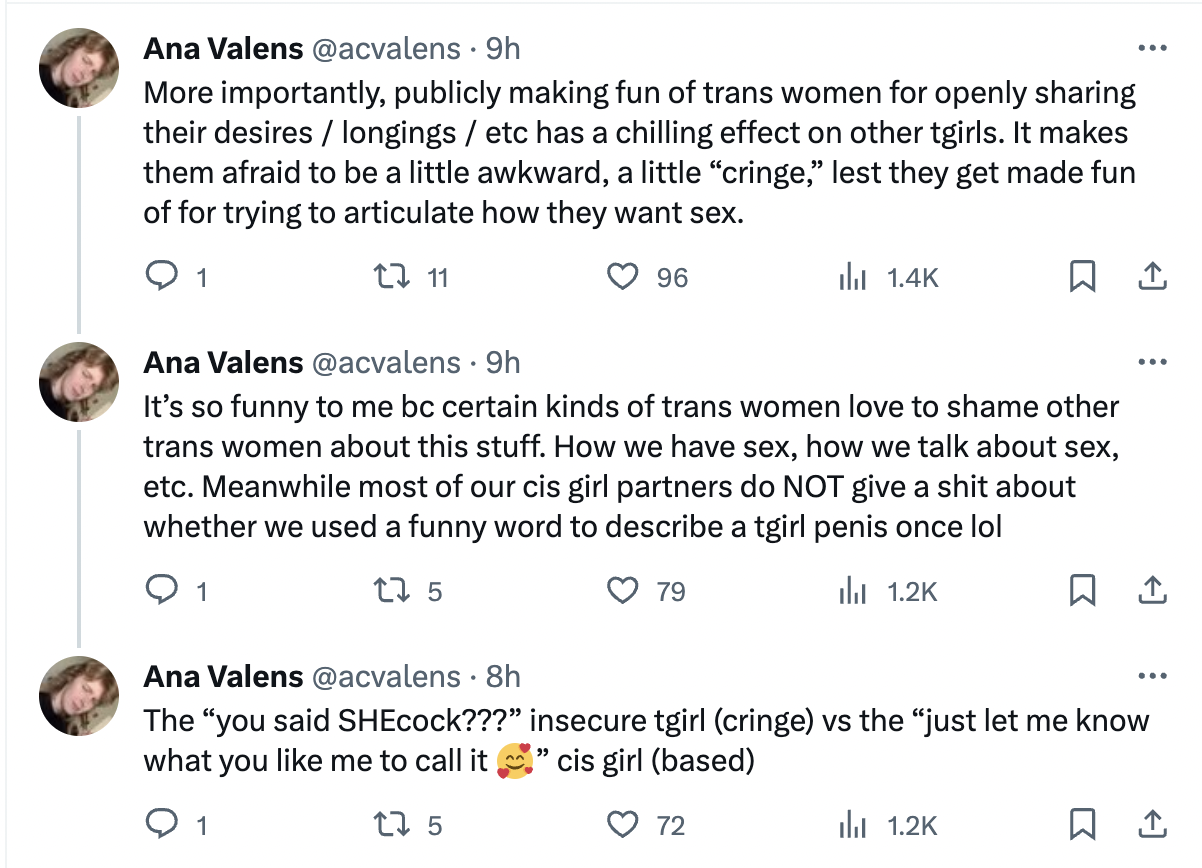This screenshot has width=1202, height=868.
Task: Like the first tweet with 96 likes
Action: pyautogui.click(x=624, y=277)
